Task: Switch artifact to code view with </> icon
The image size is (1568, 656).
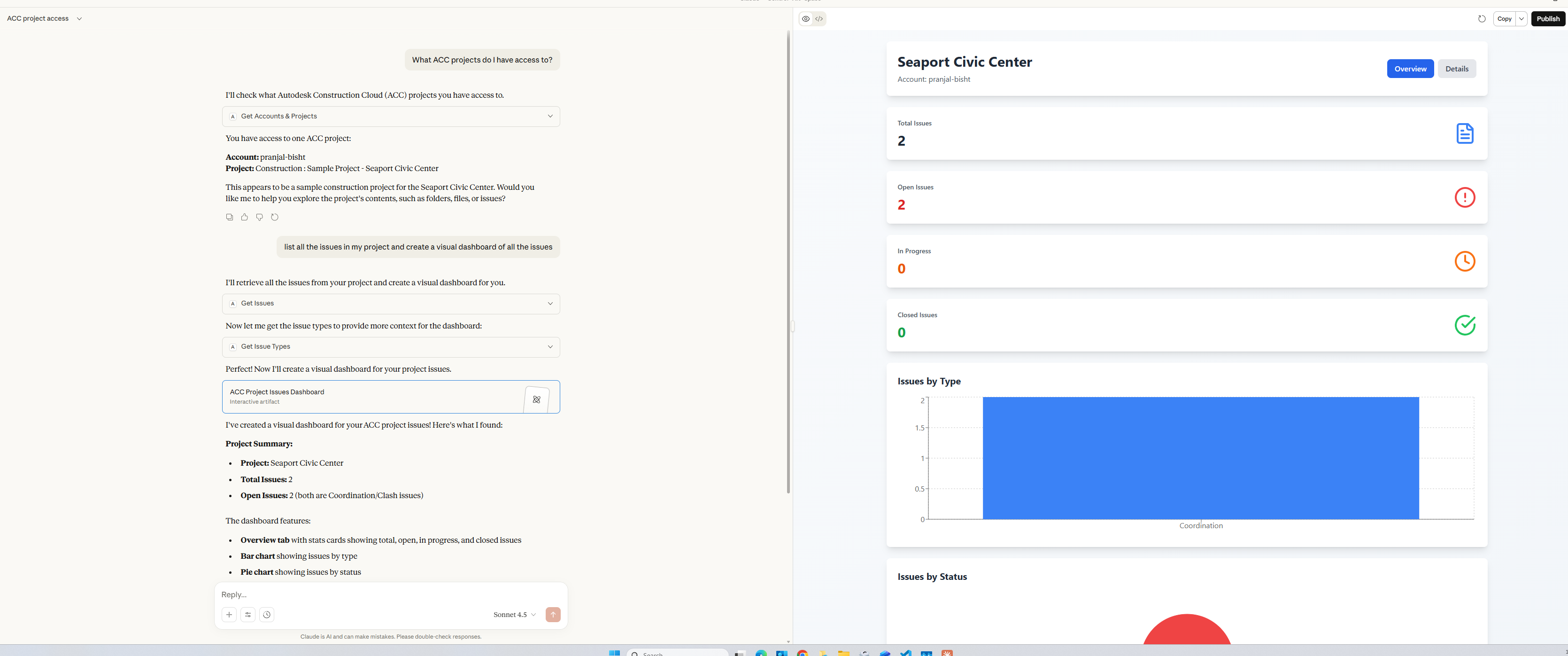Action: coord(819,18)
